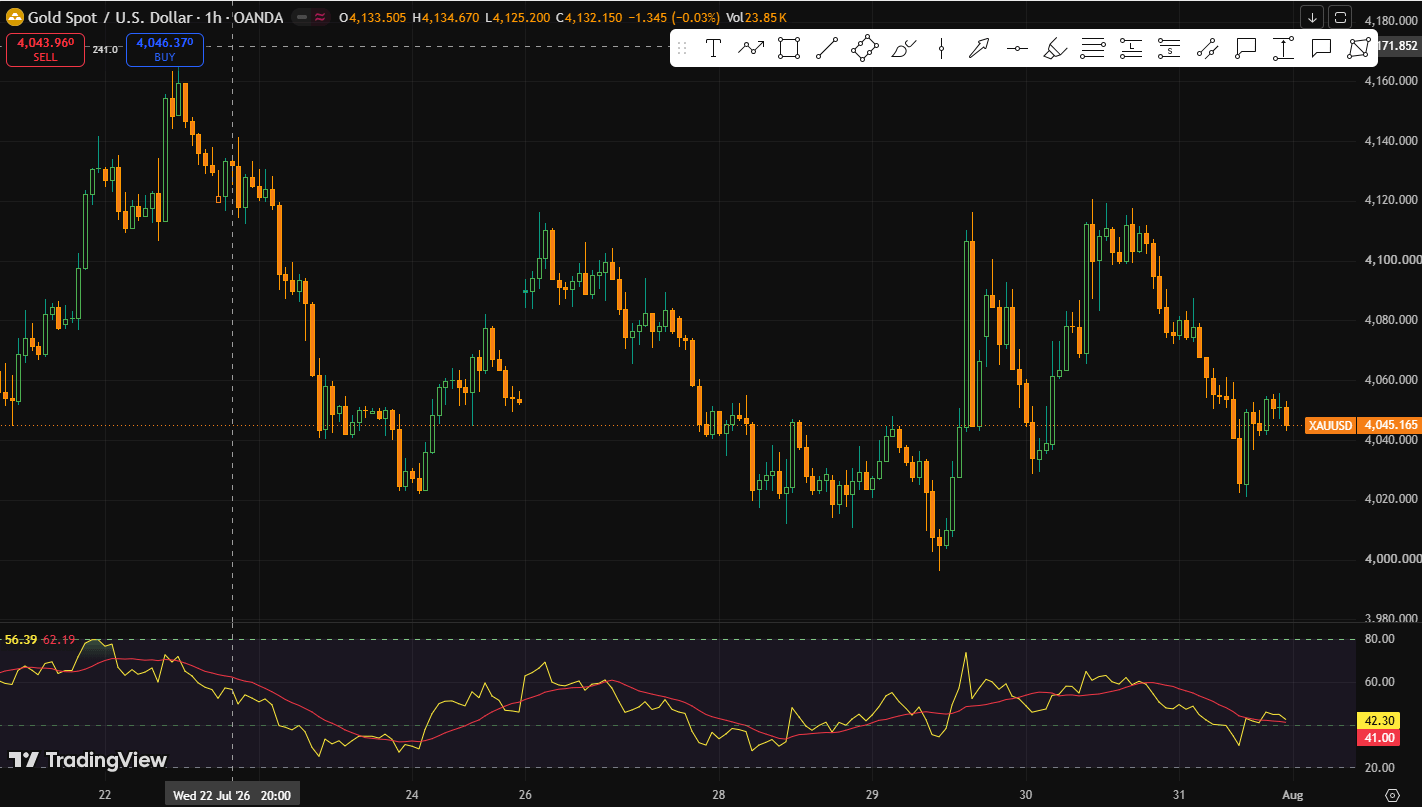Select the Highlighter tool

(1055, 48)
